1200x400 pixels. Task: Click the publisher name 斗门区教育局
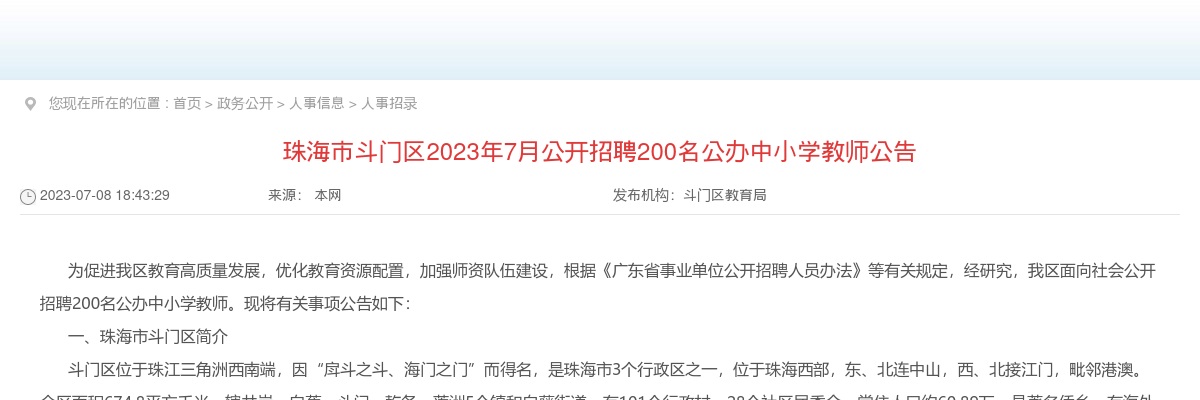point(725,195)
